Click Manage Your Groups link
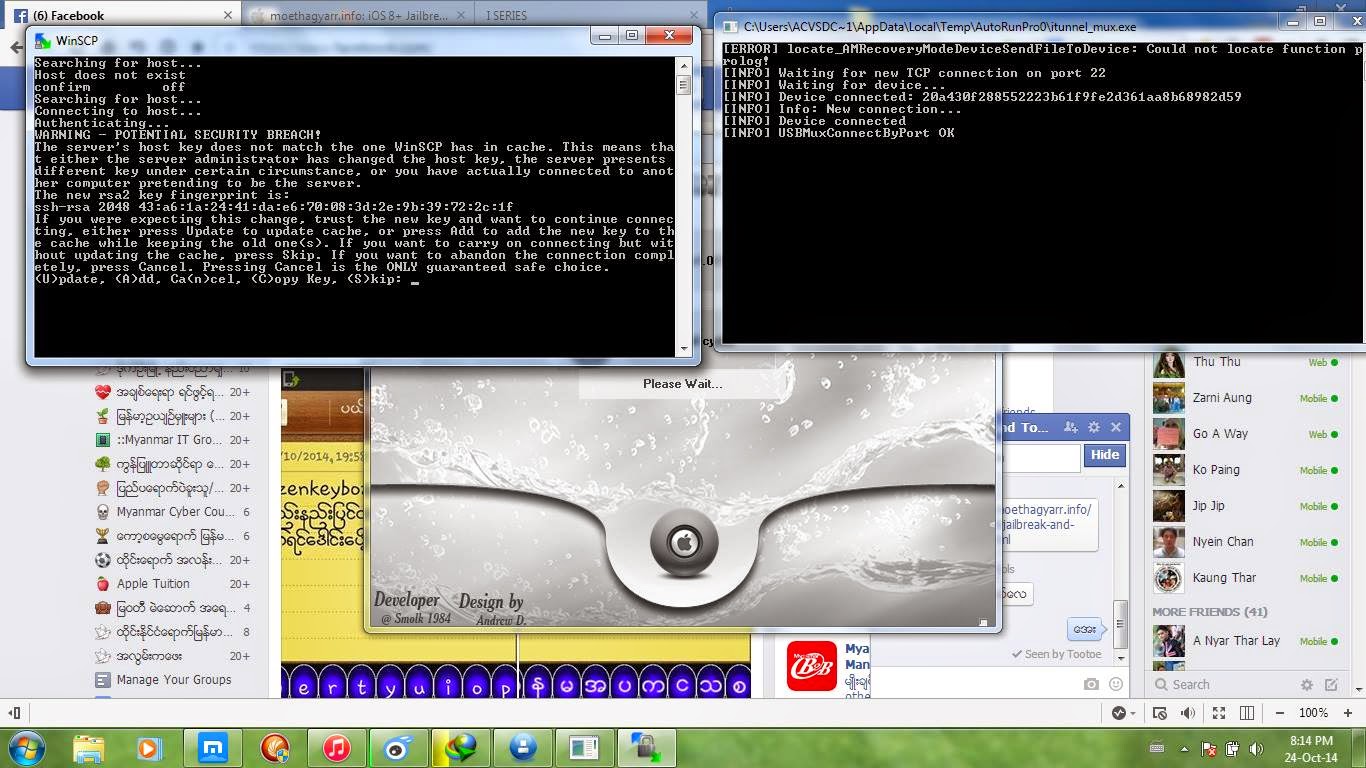Screen dimensions: 1366x768 174,680
